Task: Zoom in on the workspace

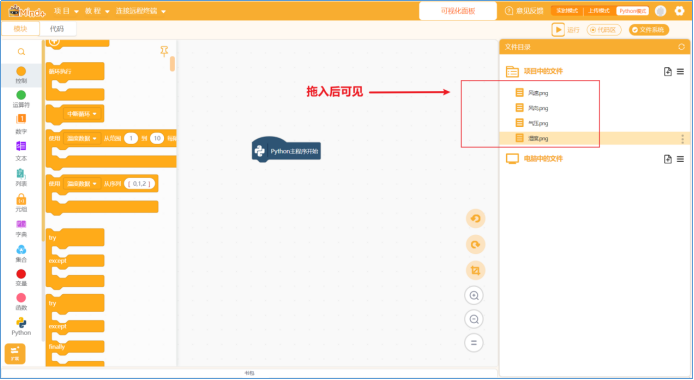Action: tap(474, 296)
